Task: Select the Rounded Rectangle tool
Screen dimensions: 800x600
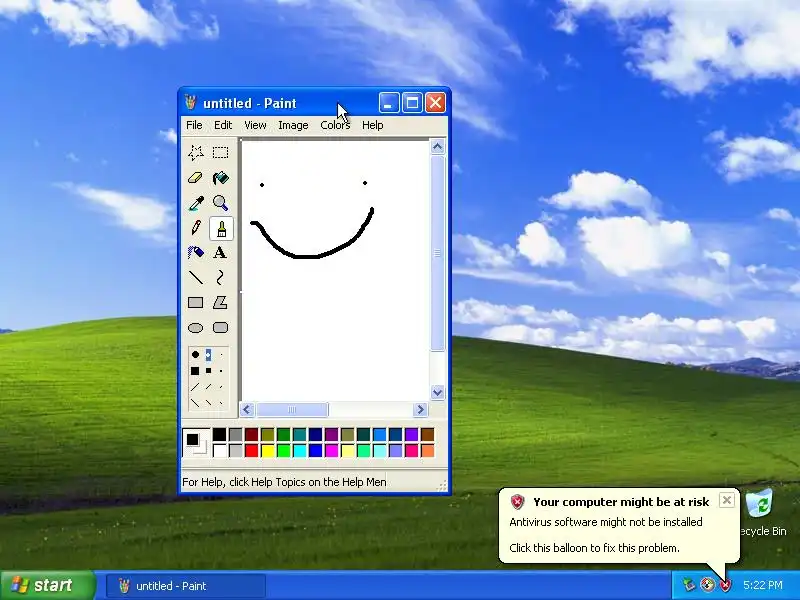Action: [x=220, y=328]
